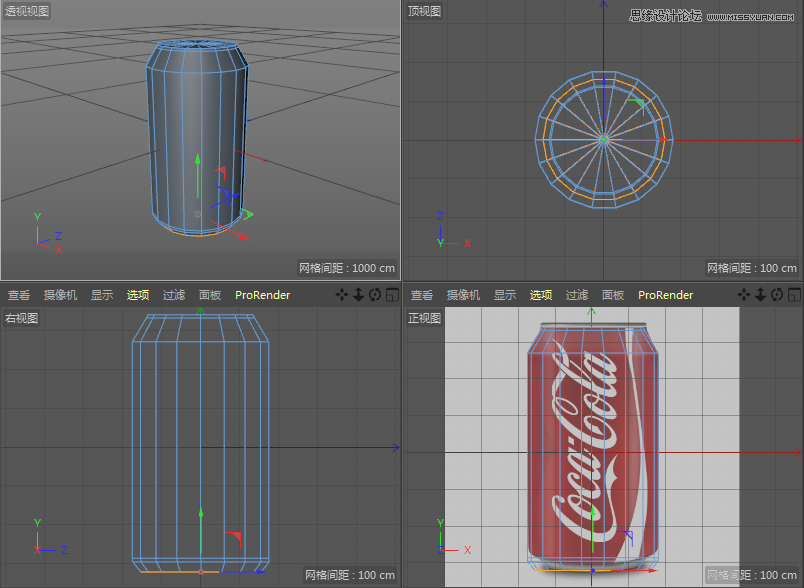Click the zoom-view arrow icon in the right view menu bar
Viewport: 804px width, 588px height.
[x=358, y=295]
